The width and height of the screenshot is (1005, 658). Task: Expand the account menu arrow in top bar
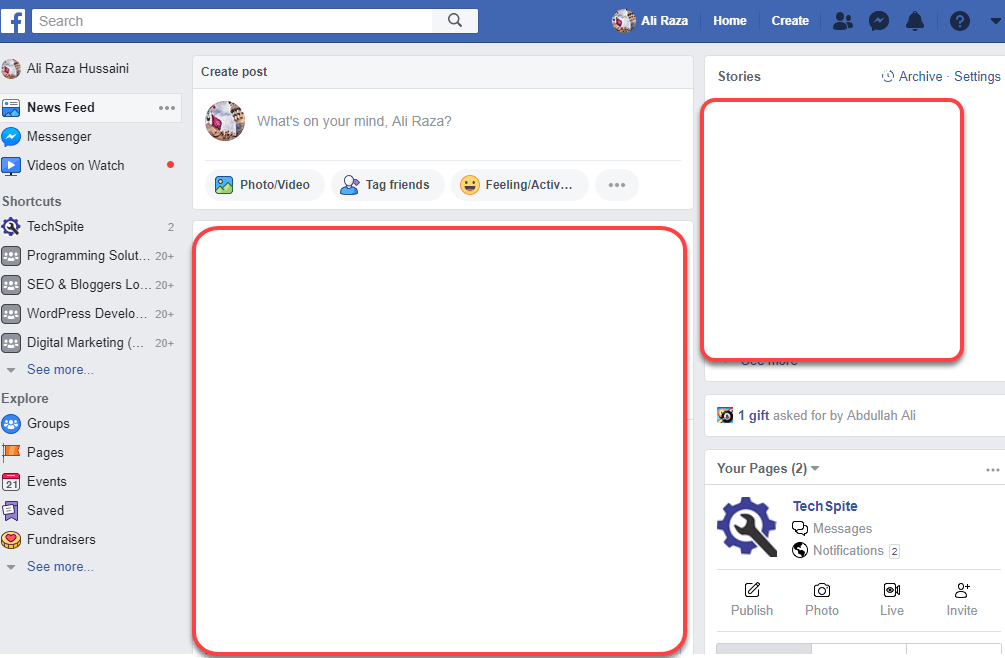pos(995,21)
